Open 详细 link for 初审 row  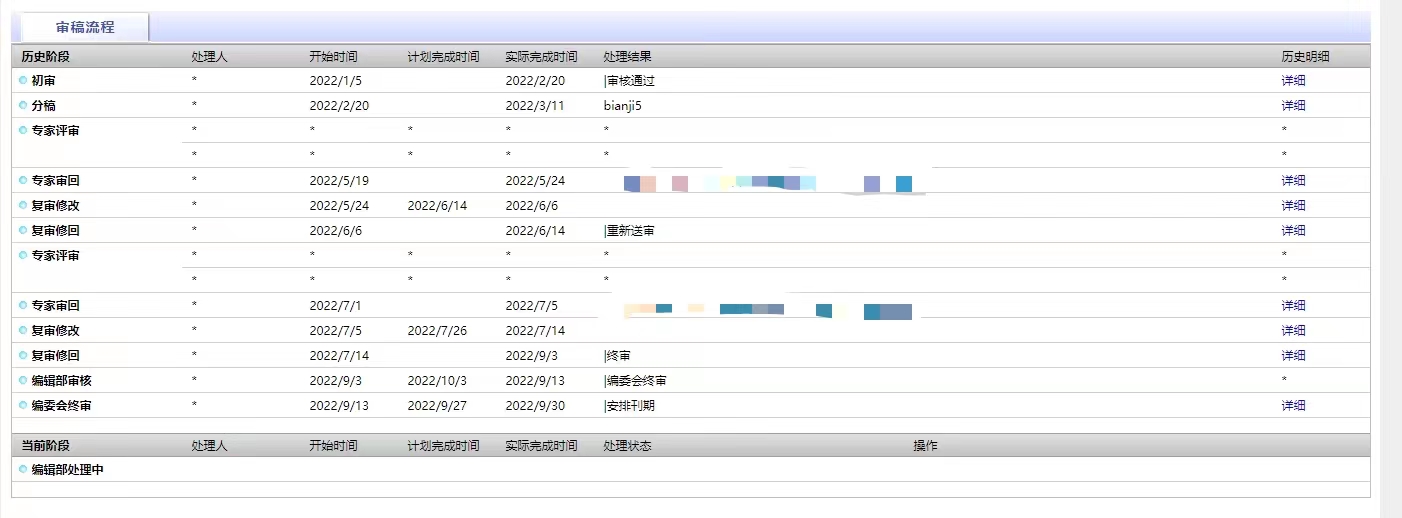click(1293, 81)
